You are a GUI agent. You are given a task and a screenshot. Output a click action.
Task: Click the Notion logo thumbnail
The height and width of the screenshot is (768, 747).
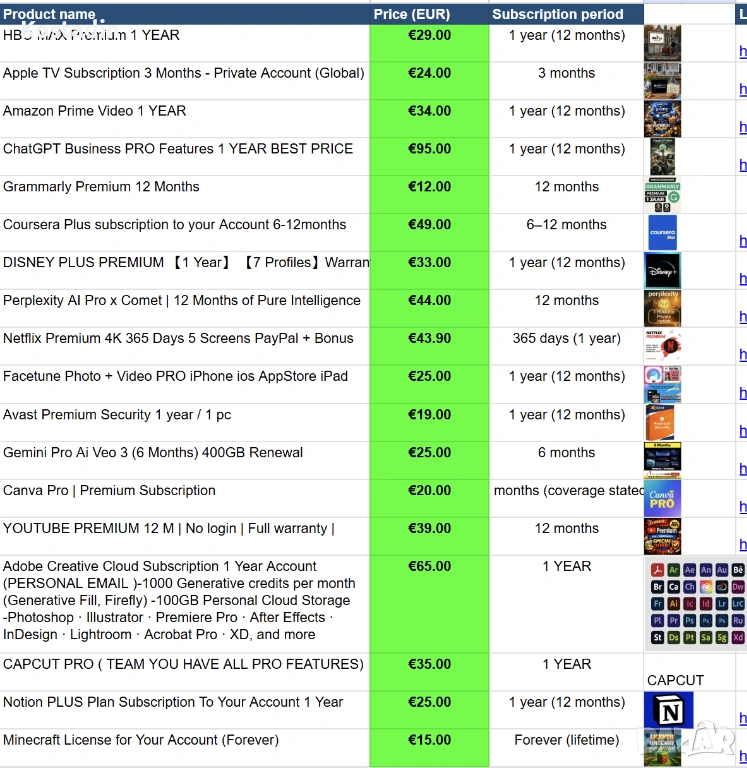[x=662, y=710]
